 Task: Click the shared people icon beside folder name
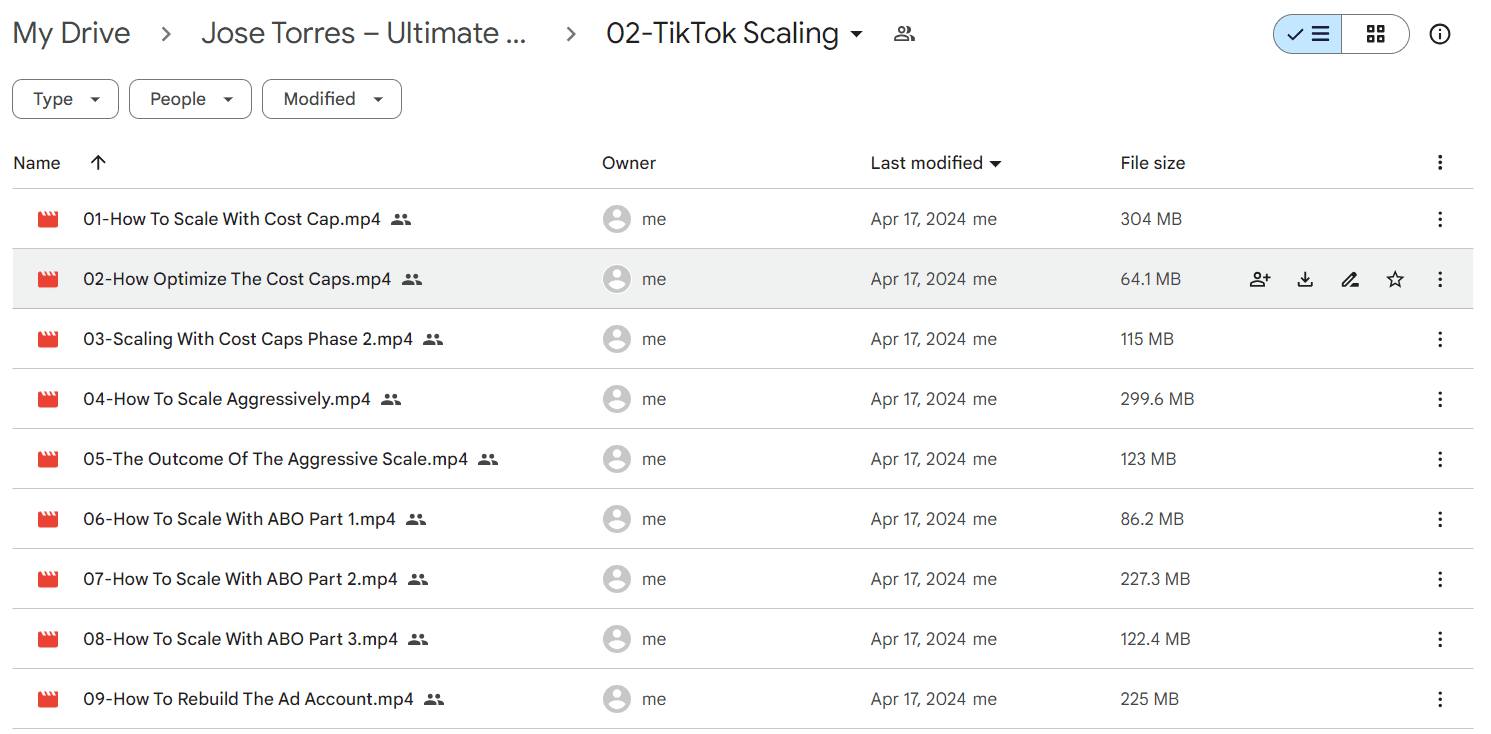(904, 34)
